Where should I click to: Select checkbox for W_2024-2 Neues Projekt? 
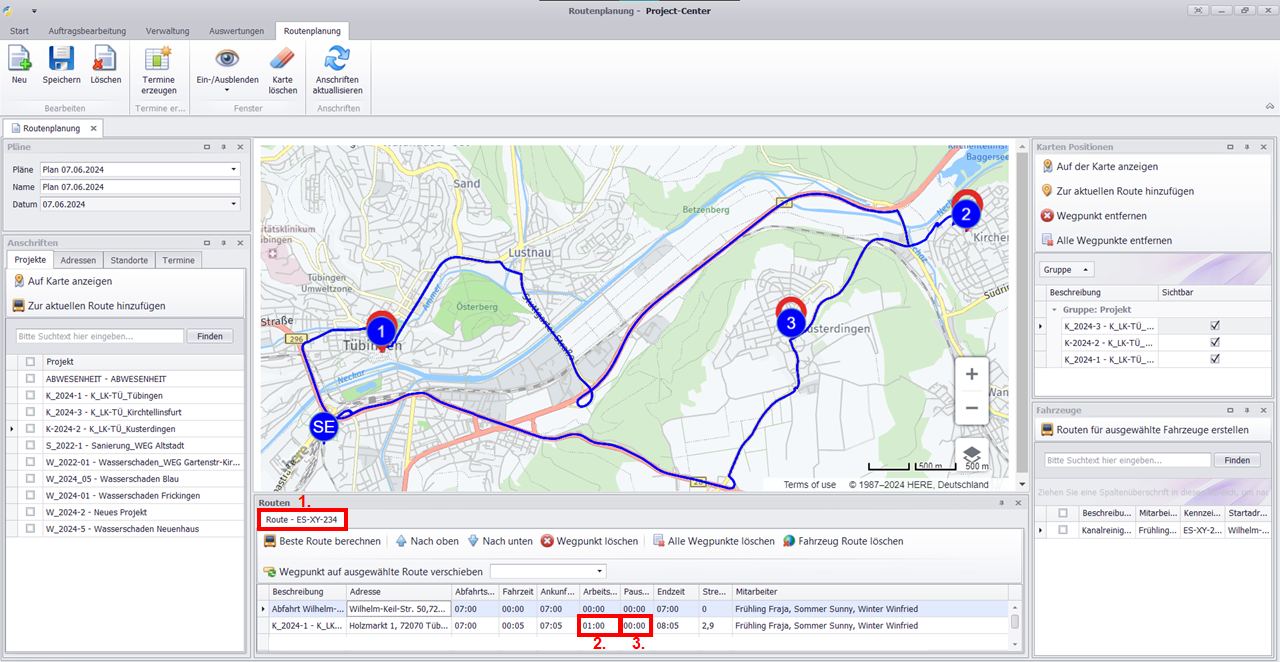[30, 512]
